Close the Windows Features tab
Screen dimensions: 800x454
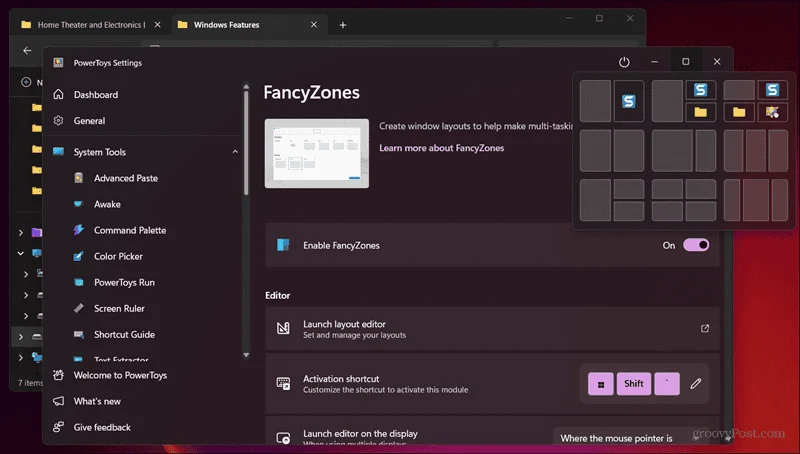pyautogui.click(x=314, y=24)
